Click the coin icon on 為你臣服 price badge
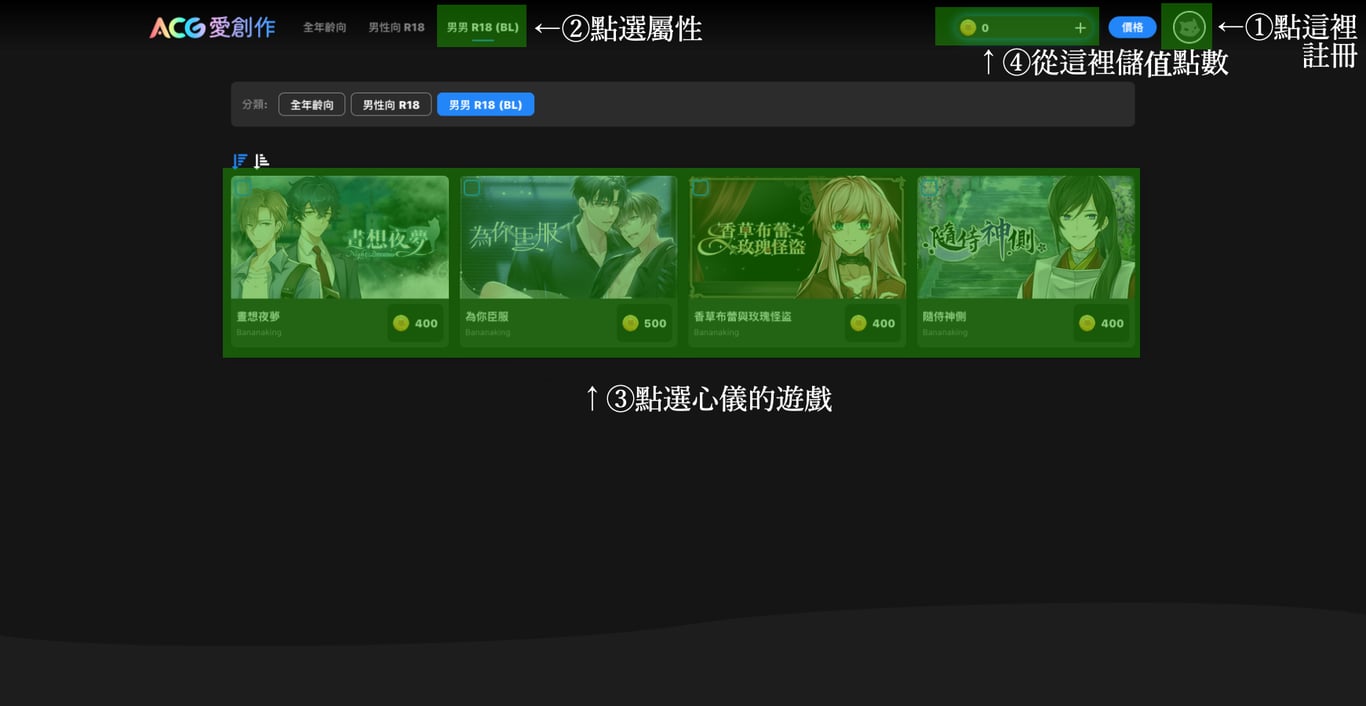The image size is (1366, 706). (630, 323)
